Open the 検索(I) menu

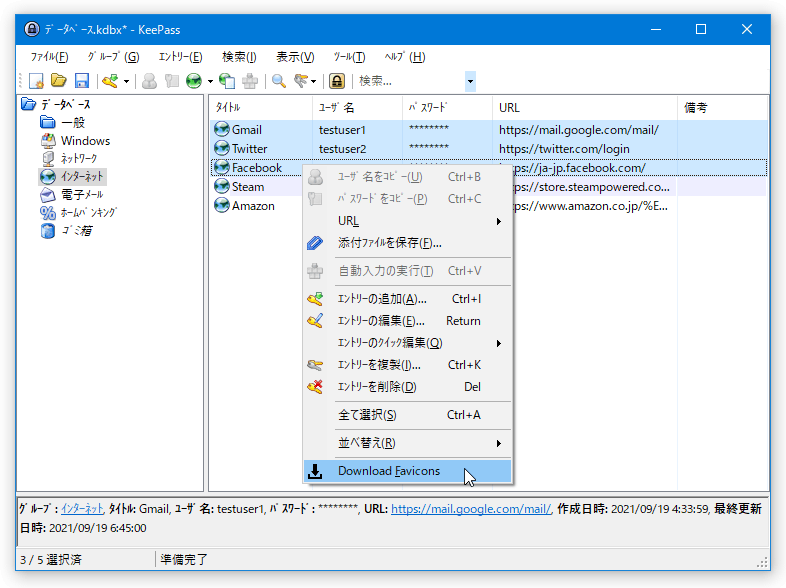click(239, 57)
